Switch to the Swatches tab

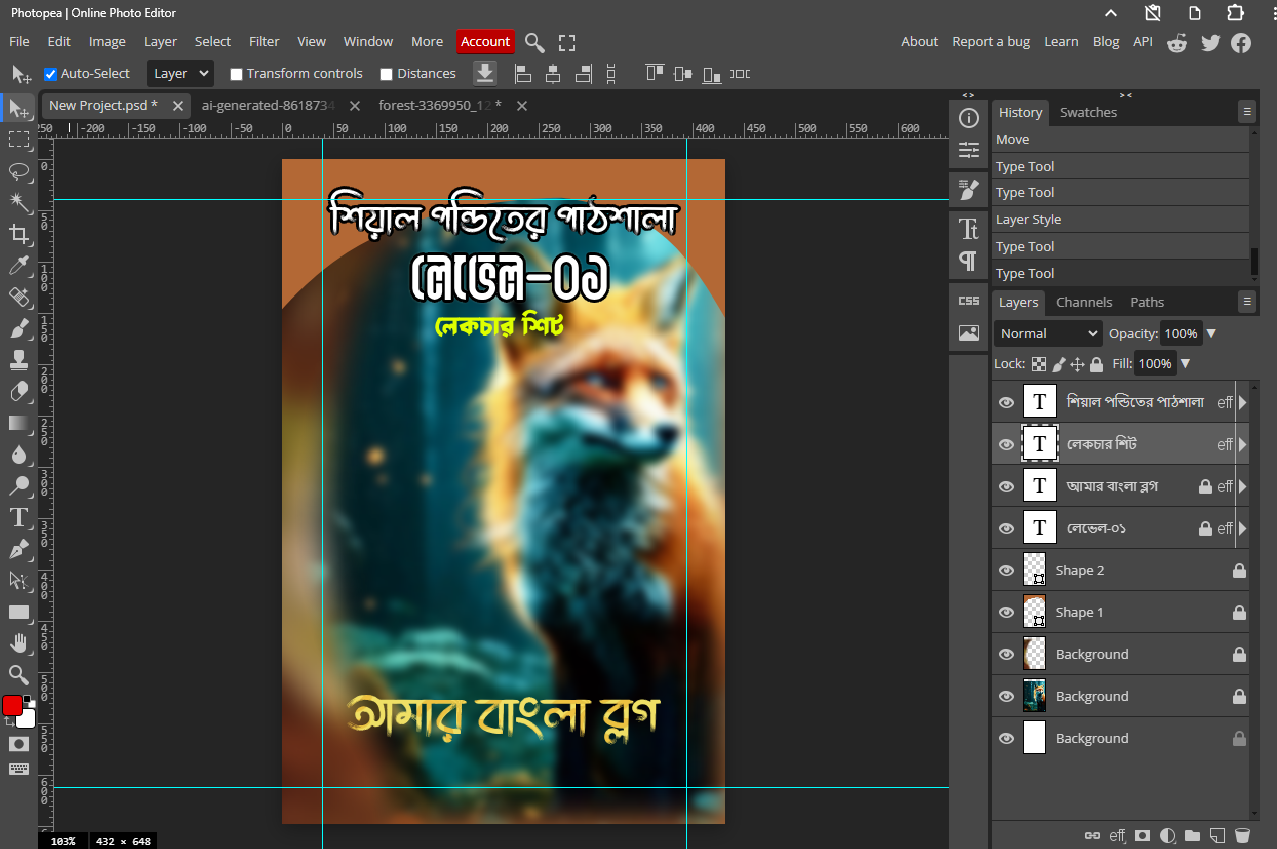point(1088,112)
